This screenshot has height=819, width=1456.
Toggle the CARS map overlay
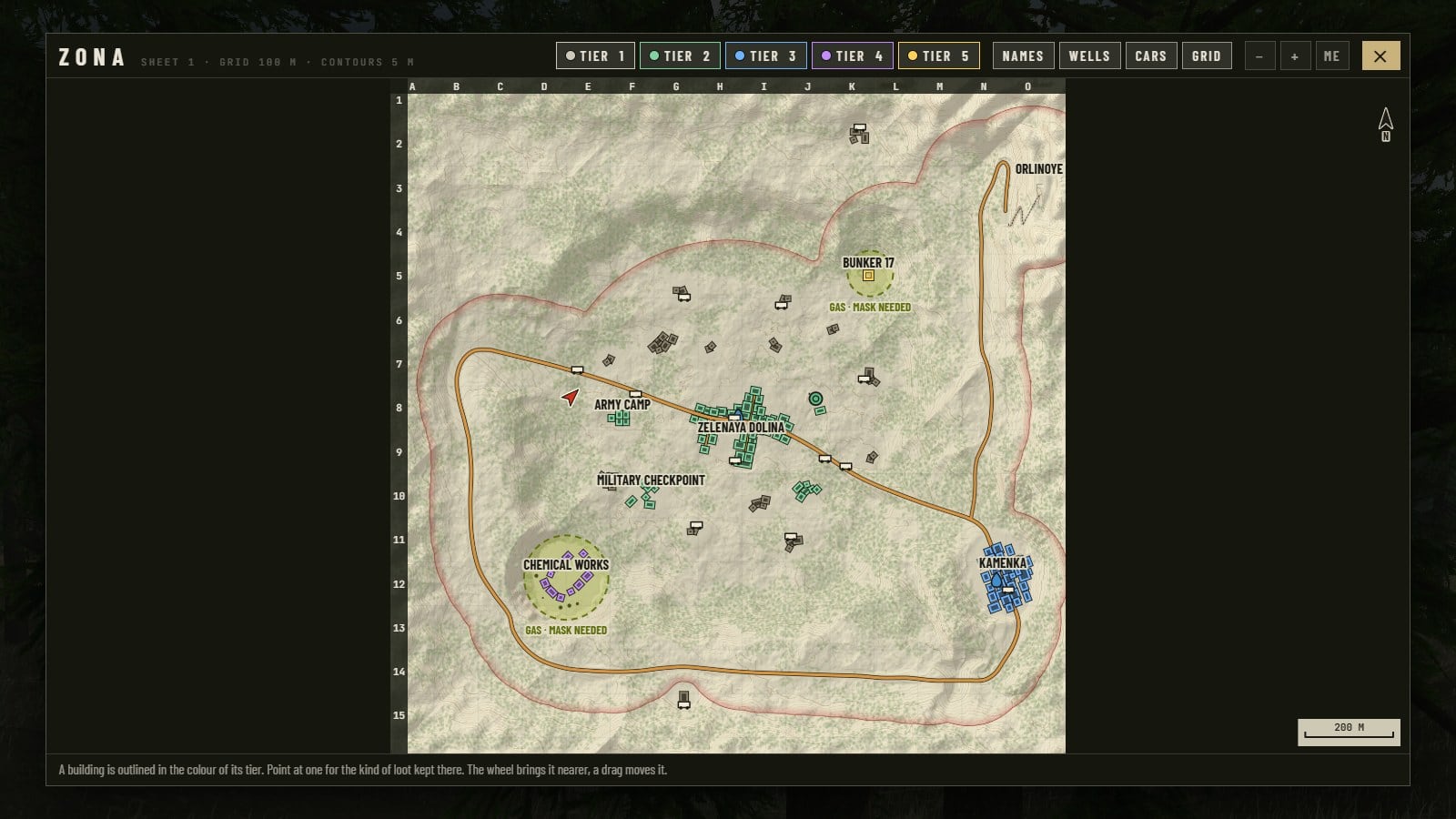(1151, 56)
